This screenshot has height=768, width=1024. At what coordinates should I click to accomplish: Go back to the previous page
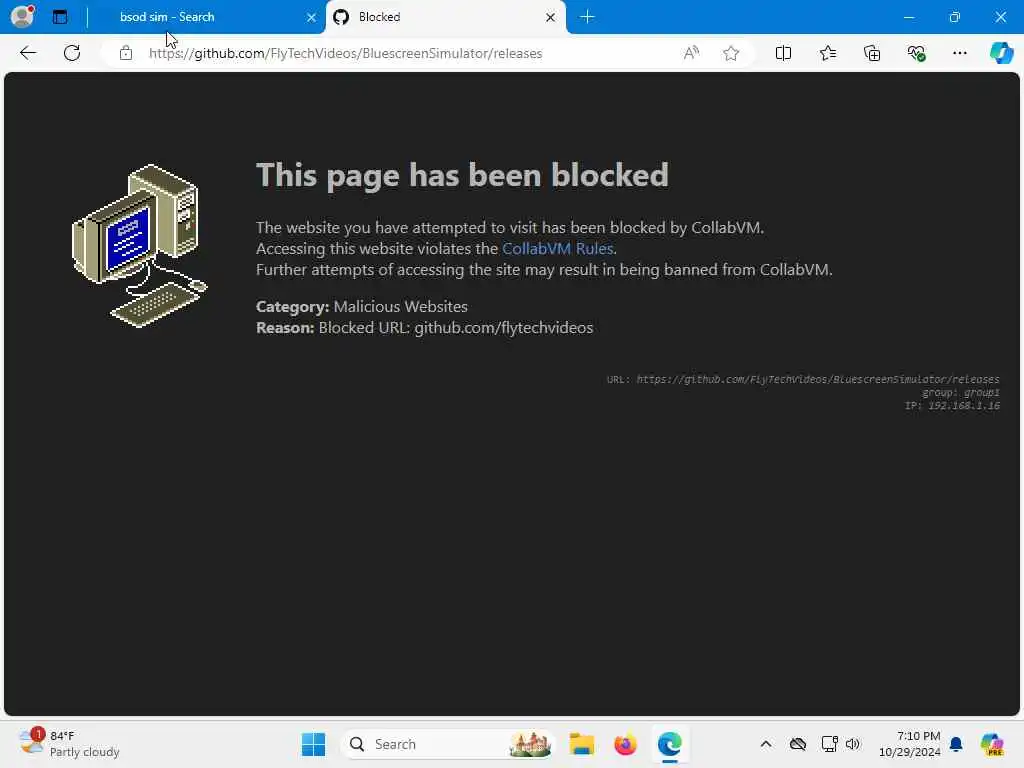click(x=28, y=53)
